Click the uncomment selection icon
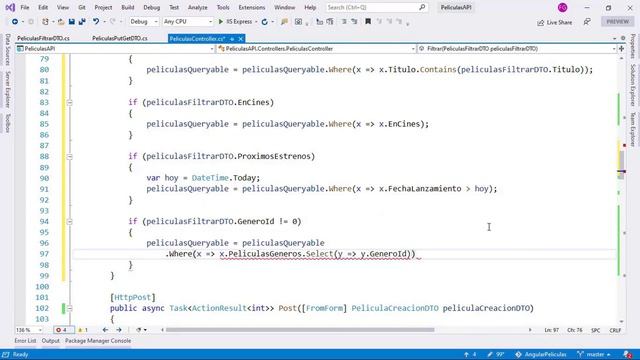 [354, 22]
